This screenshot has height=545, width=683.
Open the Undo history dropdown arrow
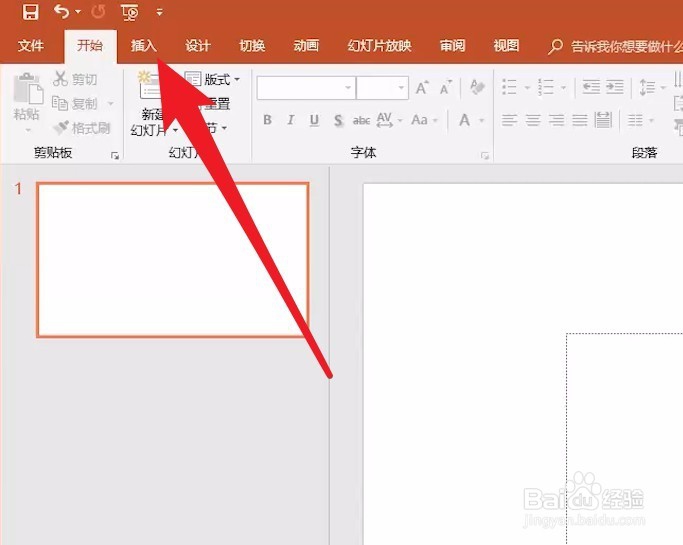78,12
